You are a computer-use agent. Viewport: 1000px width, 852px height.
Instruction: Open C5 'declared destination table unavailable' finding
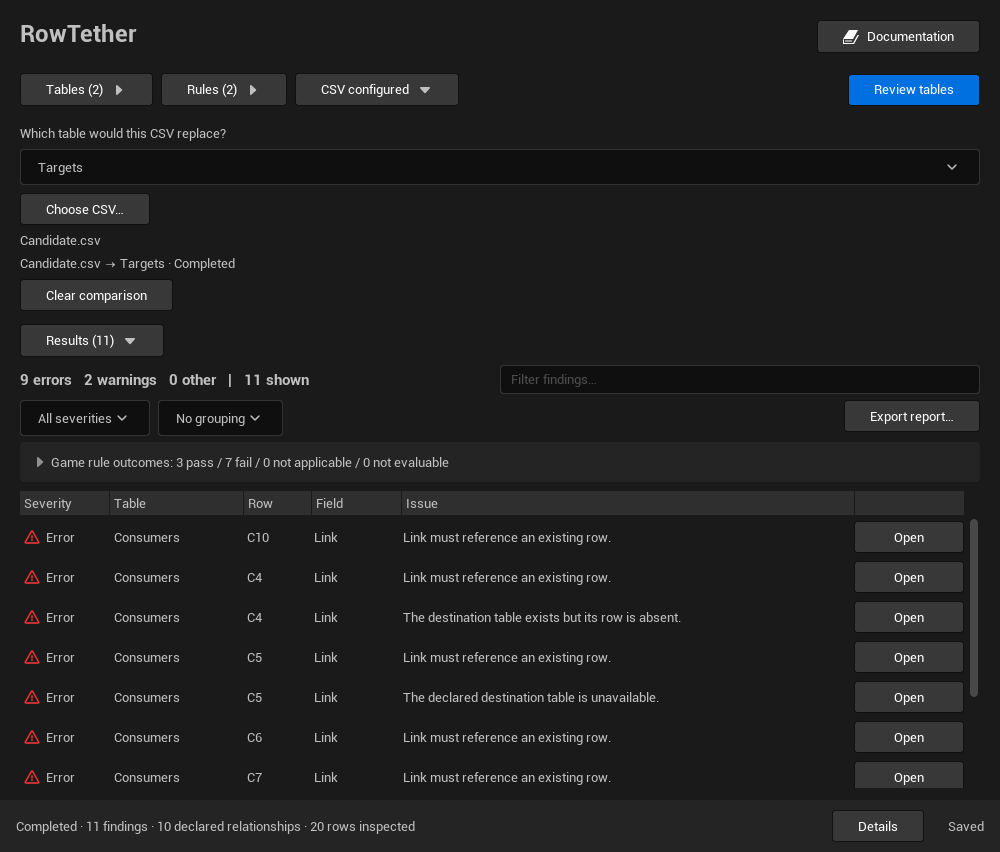coord(909,698)
